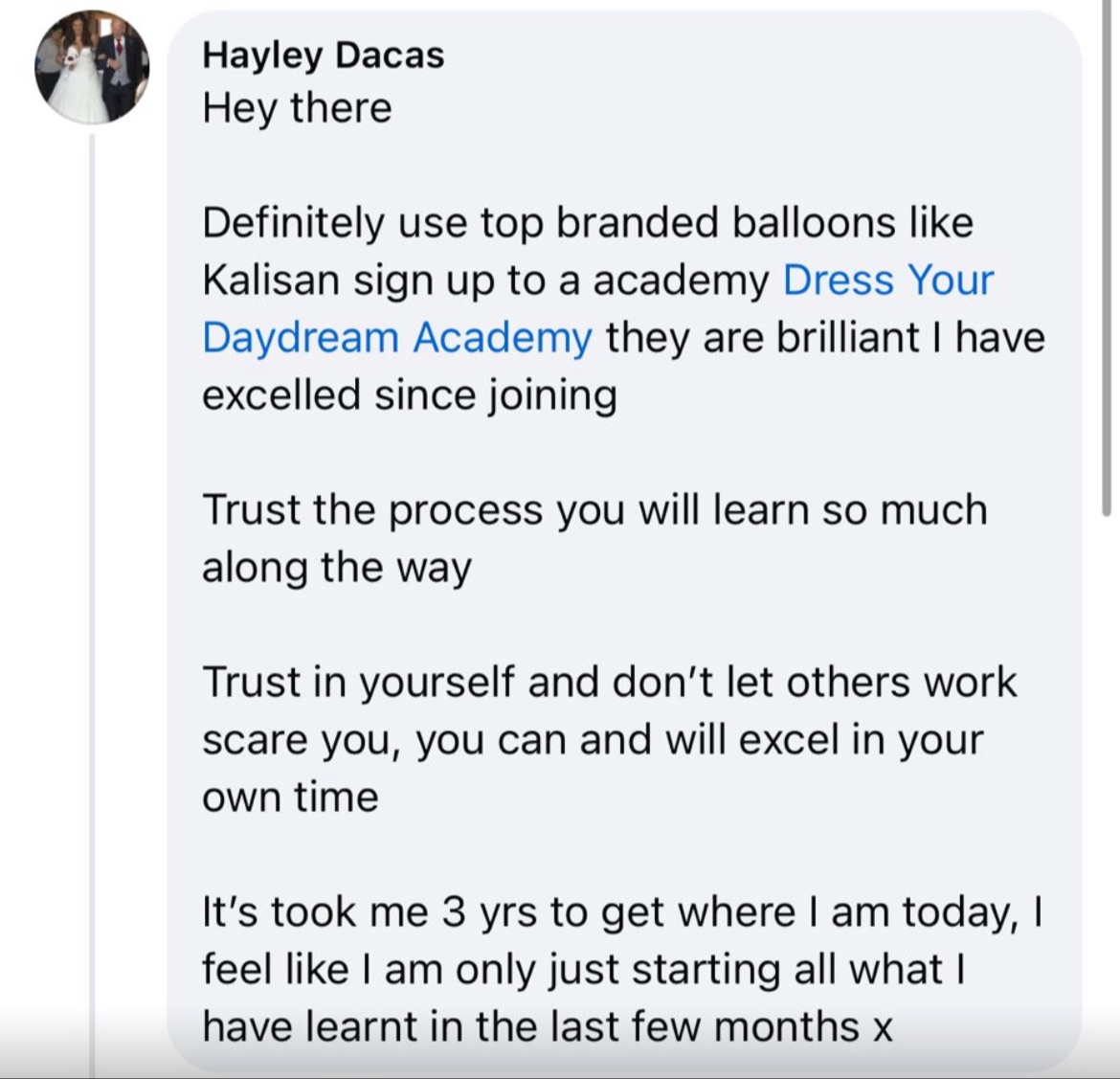The image size is (1120, 1079).
Task: Click the feel like I am only line
Action: (x=584, y=970)
